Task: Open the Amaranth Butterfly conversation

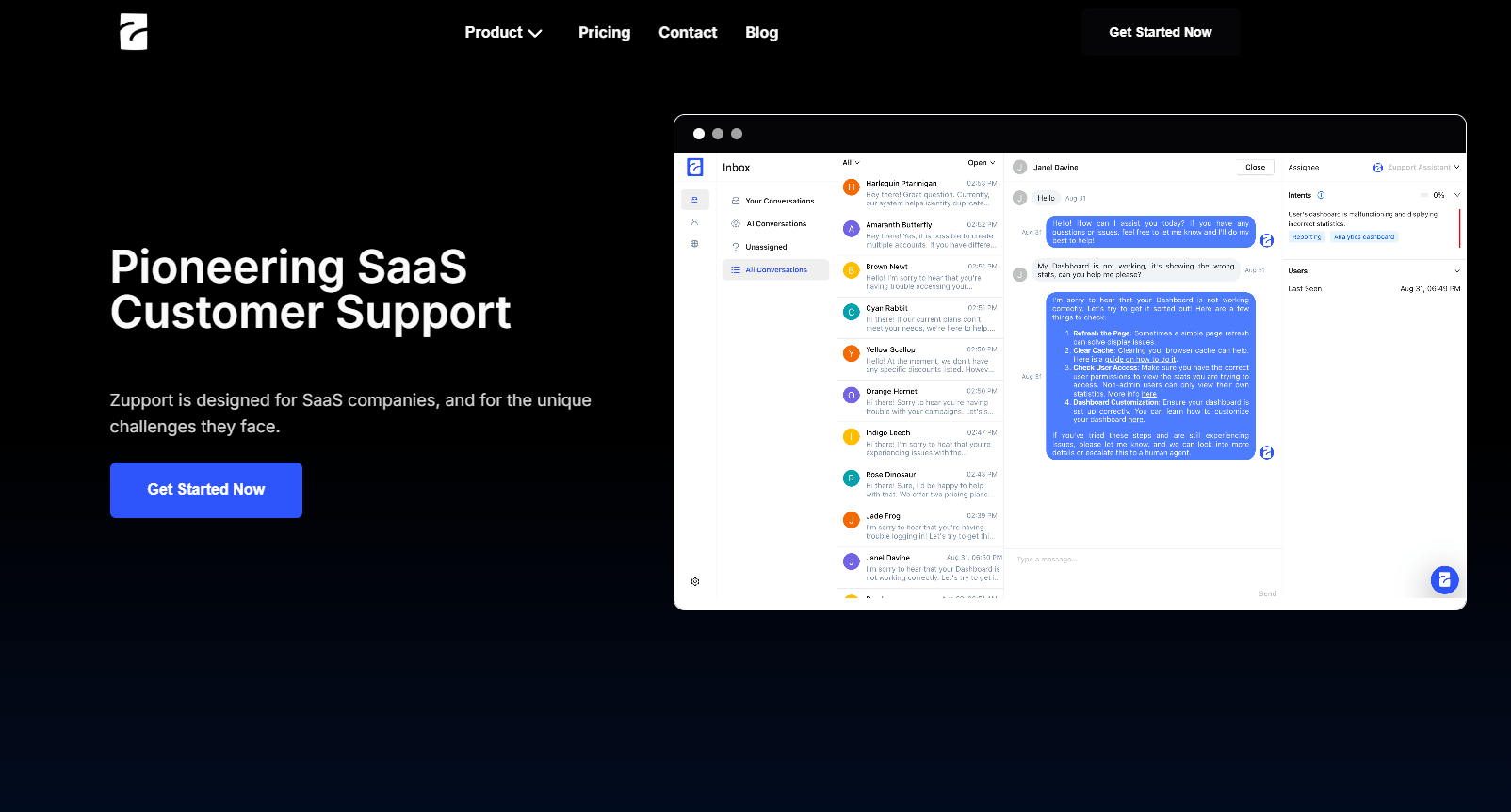Action: 919,235
